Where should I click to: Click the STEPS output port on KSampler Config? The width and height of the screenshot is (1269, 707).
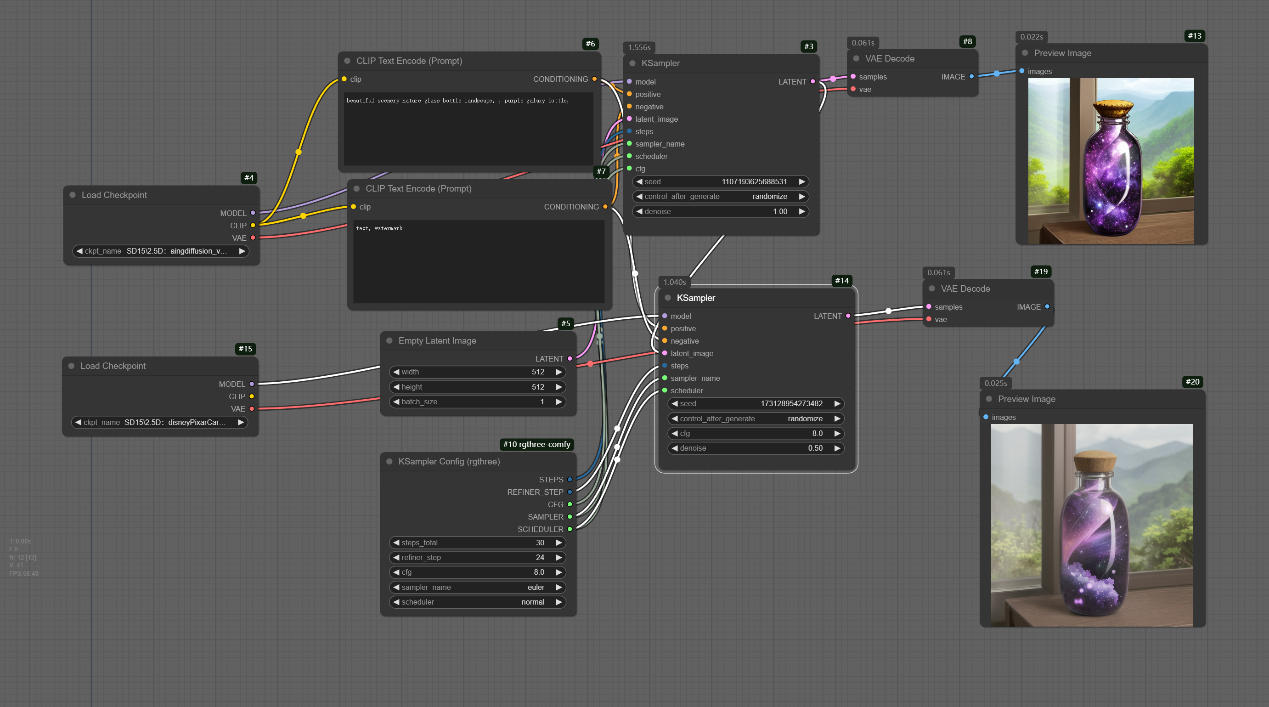[x=570, y=480]
